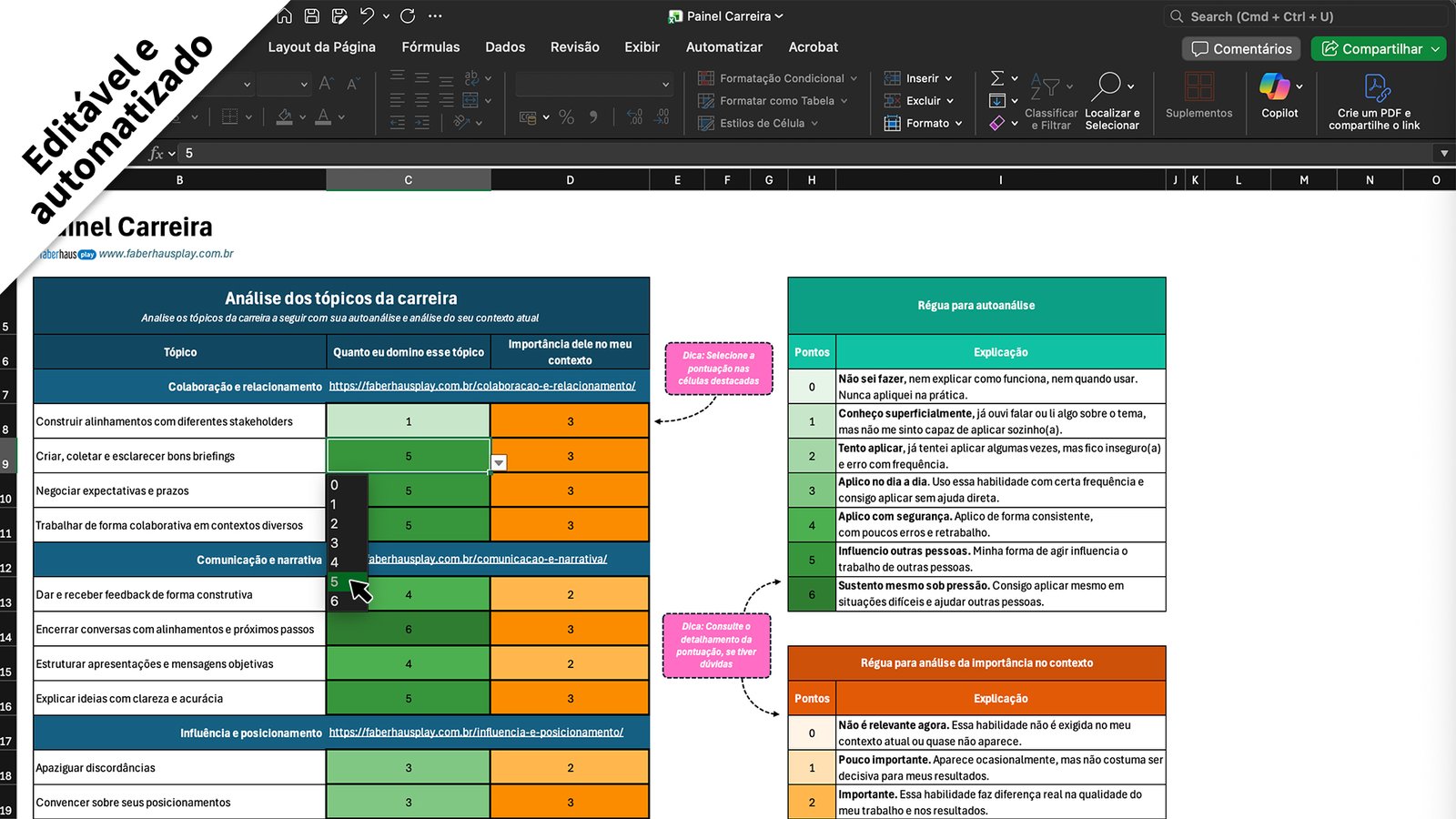Click the Crie um PDF icon
This screenshot has width=1456, height=819.
click(x=1374, y=89)
